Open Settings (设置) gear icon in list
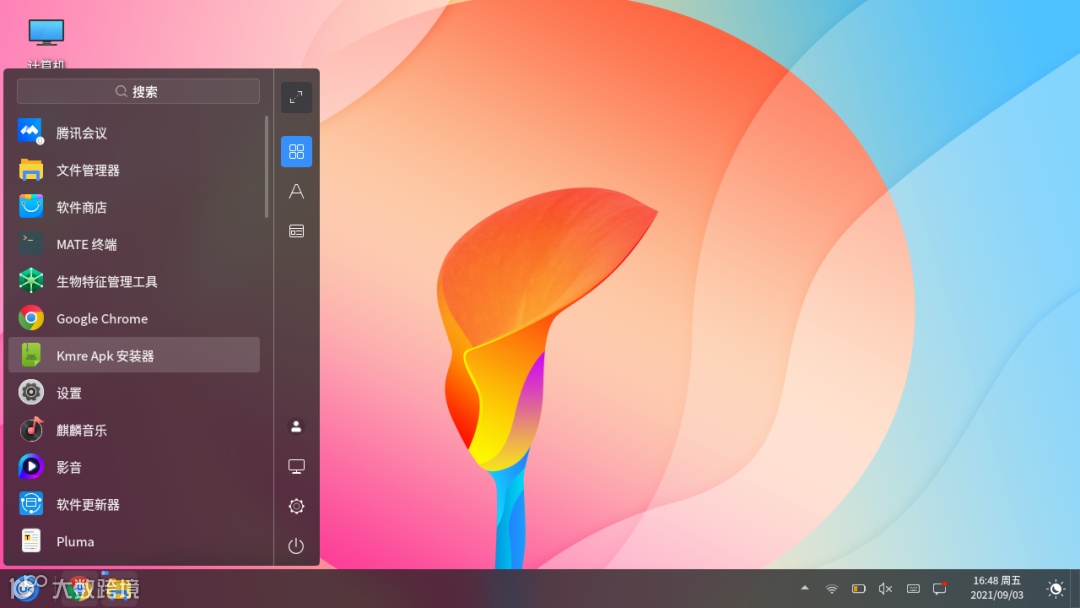The image size is (1080, 608). click(x=30, y=392)
